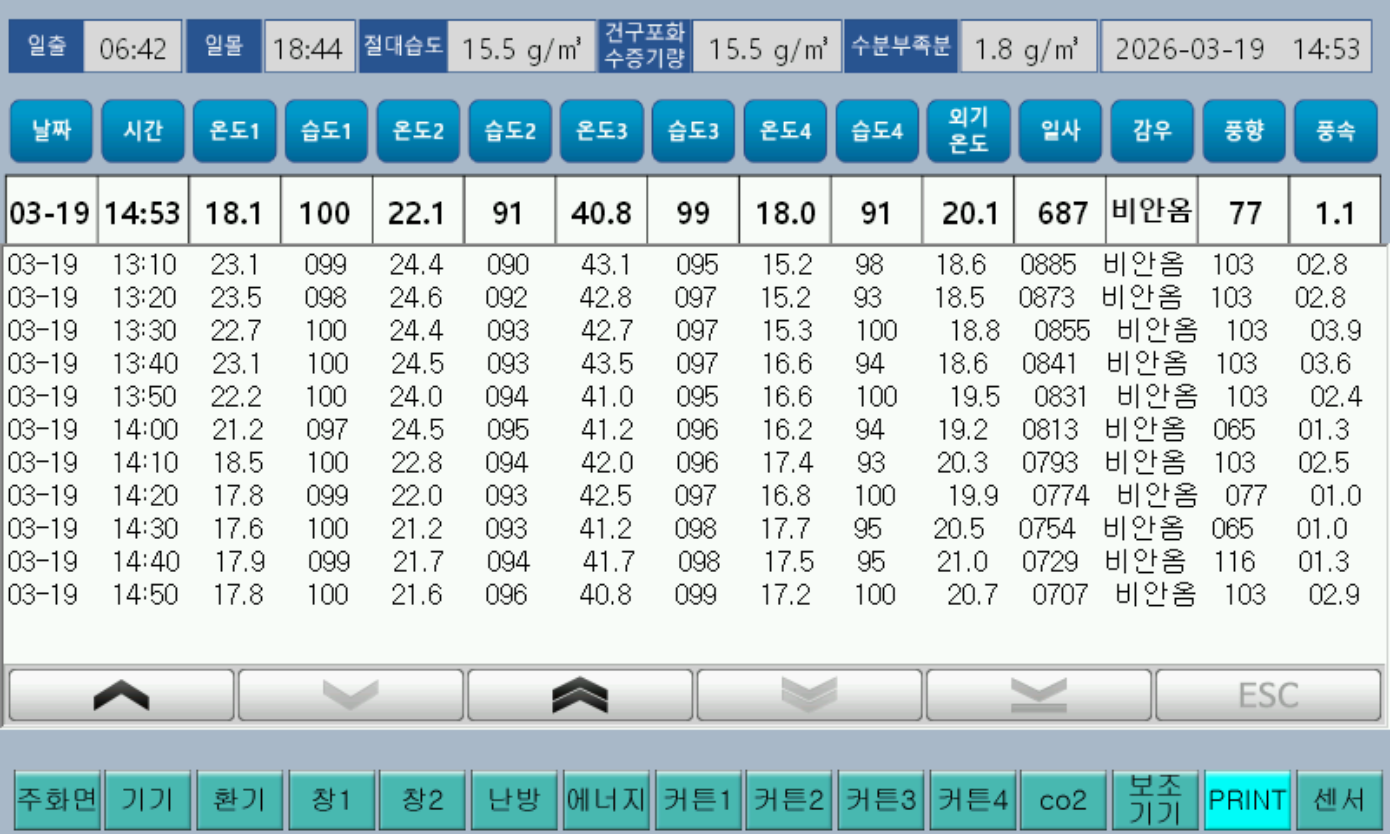This screenshot has height=834, width=1390.
Task: Switch to the 기기 tab
Action: tap(148, 799)
